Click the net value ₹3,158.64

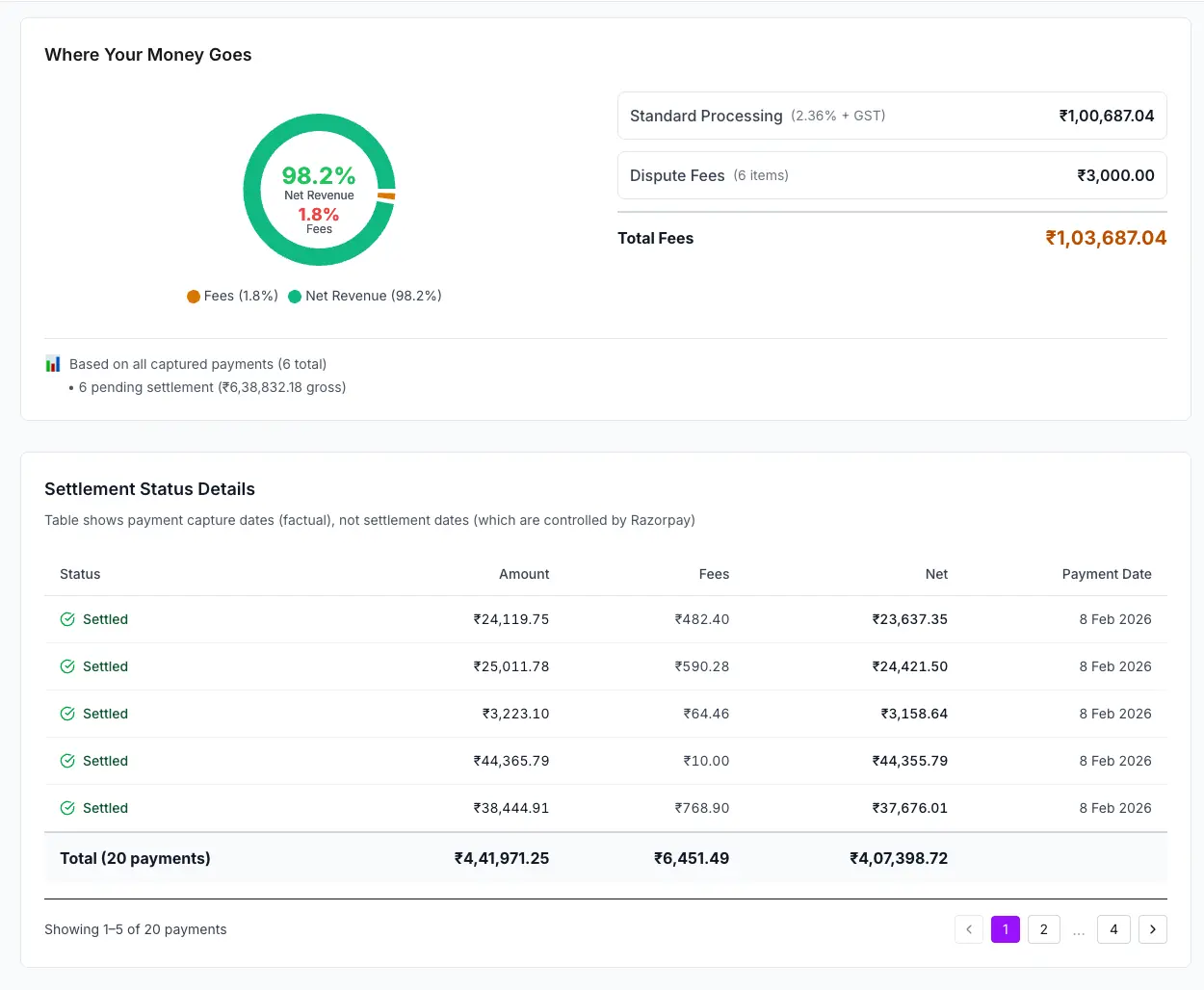(914, 714)
